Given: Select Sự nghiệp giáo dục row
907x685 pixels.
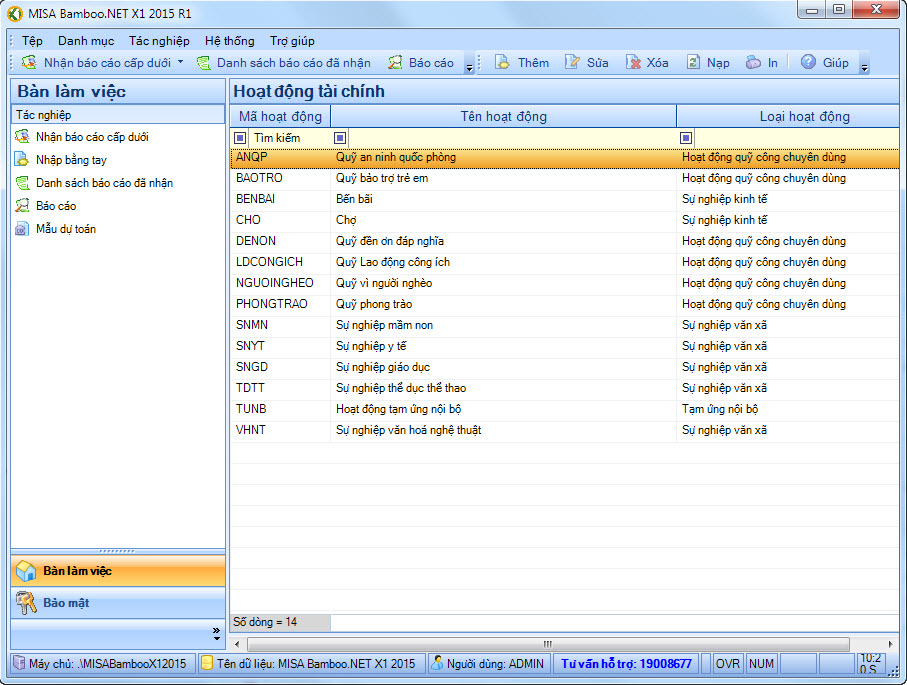Looking at the screenshot, I should coord(565,367).
